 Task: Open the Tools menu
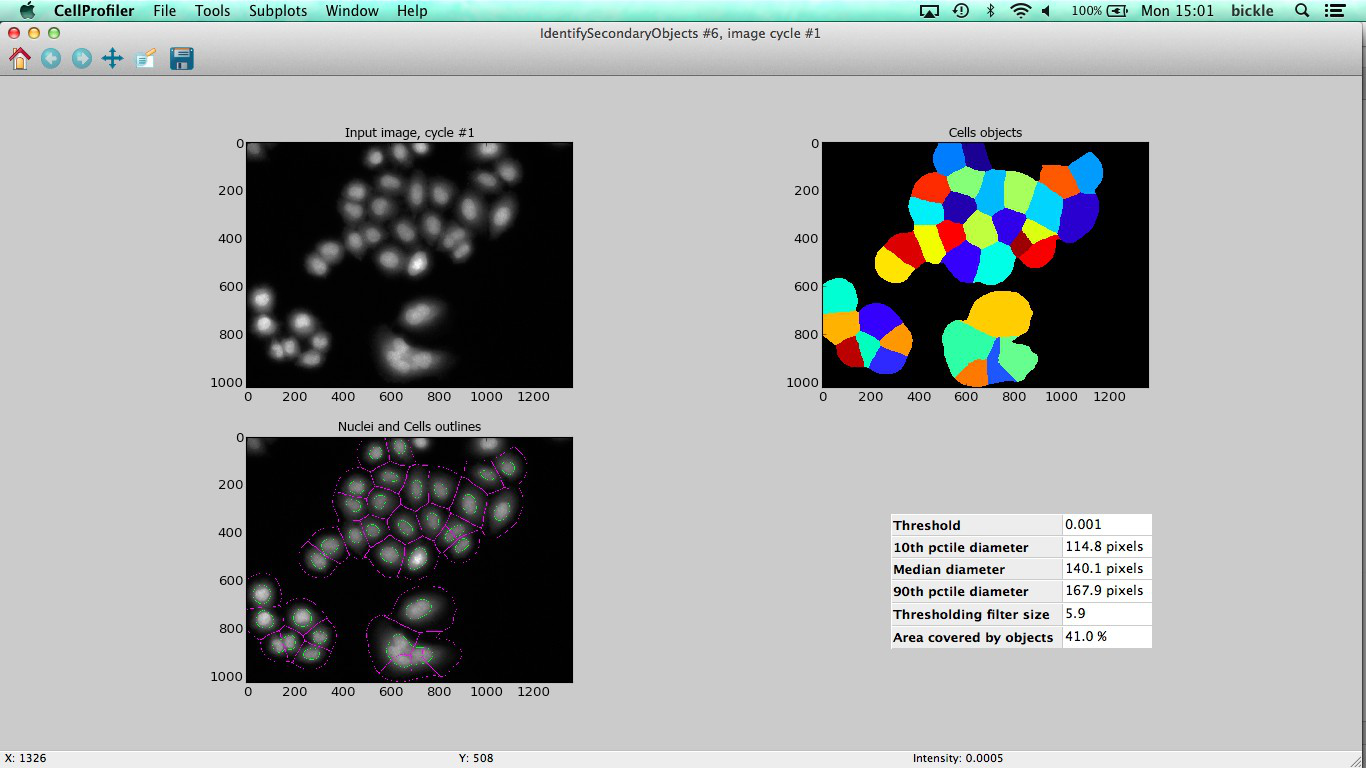[213, 11]
